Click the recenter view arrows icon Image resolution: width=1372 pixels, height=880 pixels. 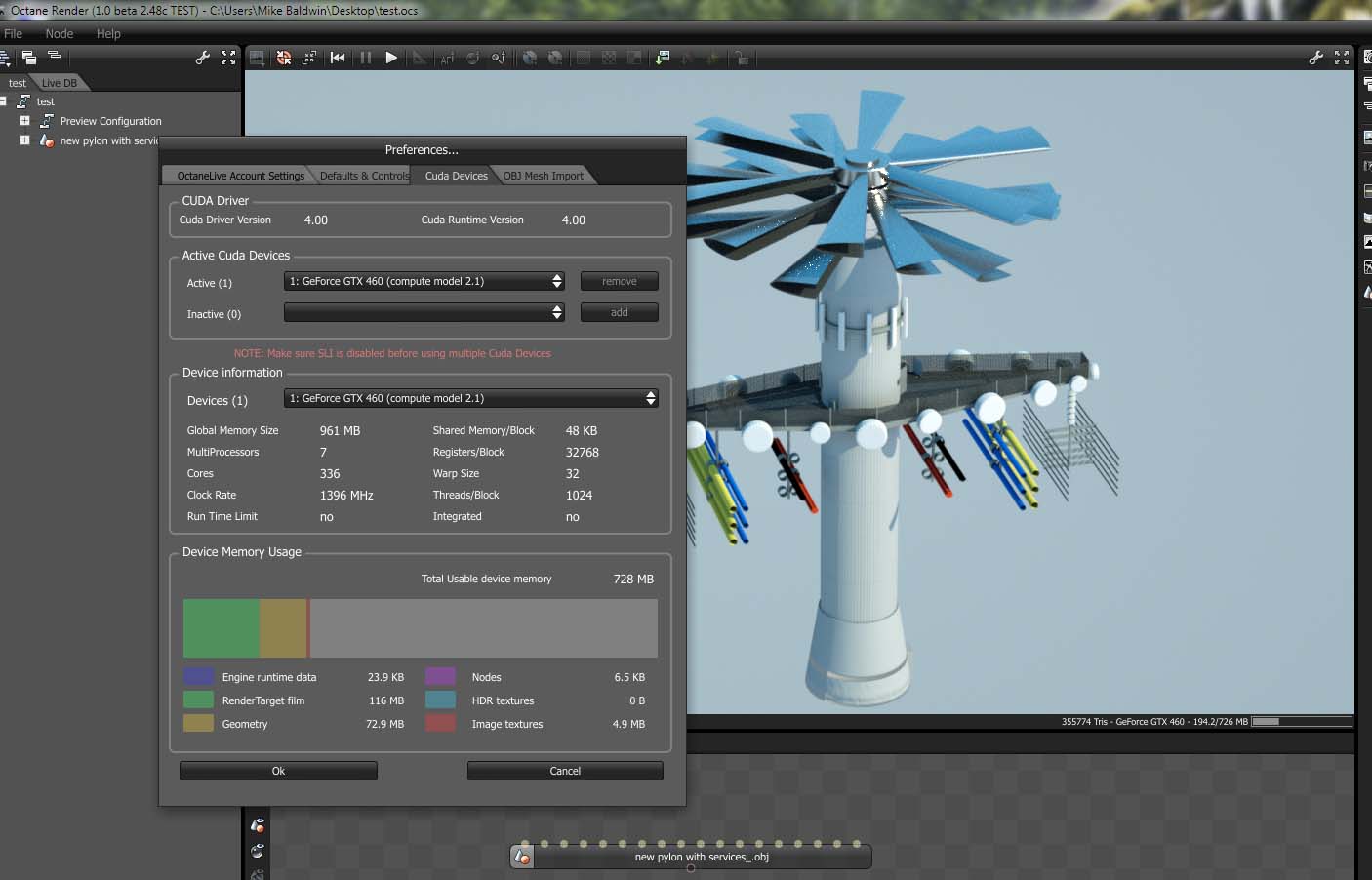click(x=309, y=58)
